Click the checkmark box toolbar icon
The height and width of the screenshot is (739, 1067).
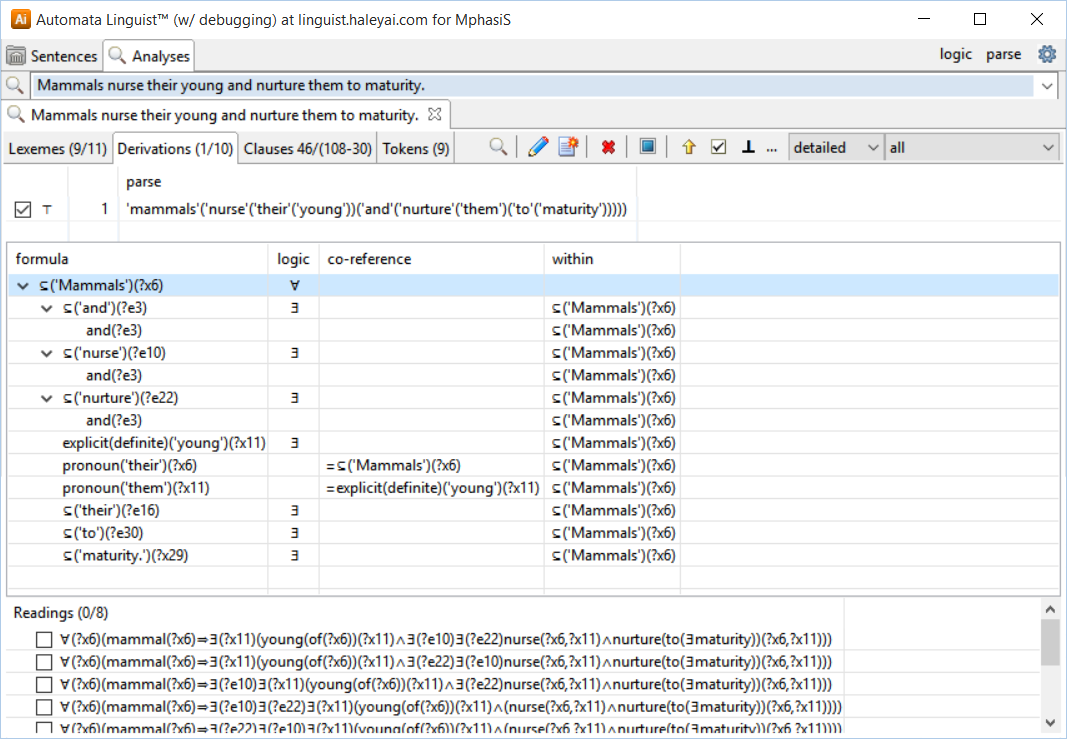[x=719, y=147]
